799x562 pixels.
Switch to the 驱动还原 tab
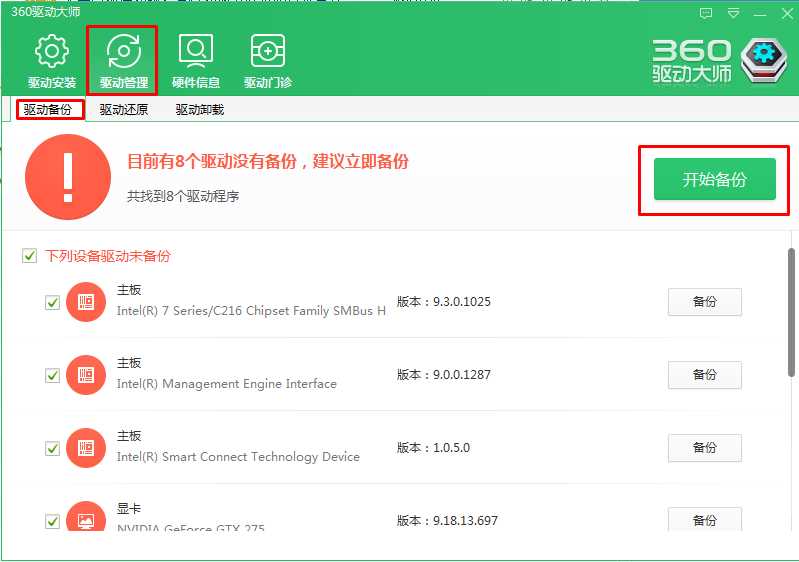click(124, 110)
